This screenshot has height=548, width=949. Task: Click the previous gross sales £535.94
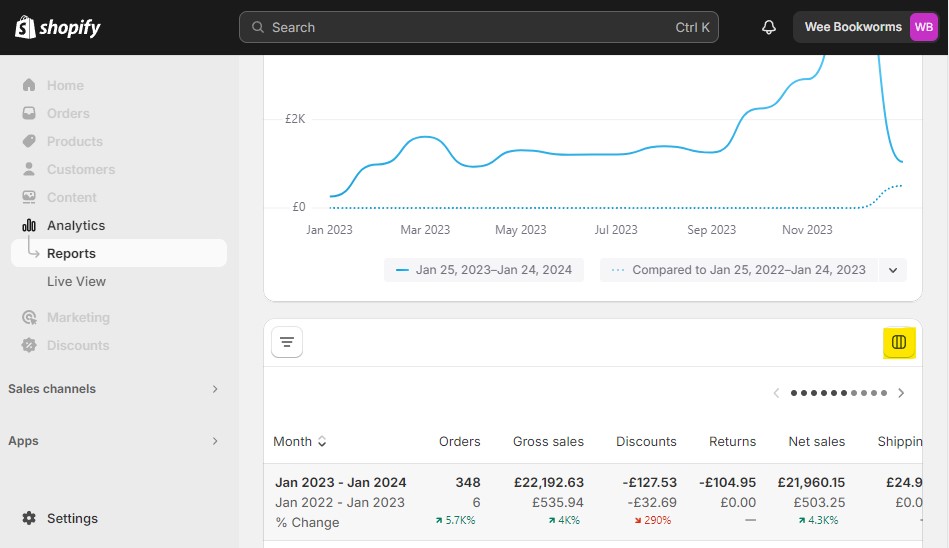pos(558,503)
